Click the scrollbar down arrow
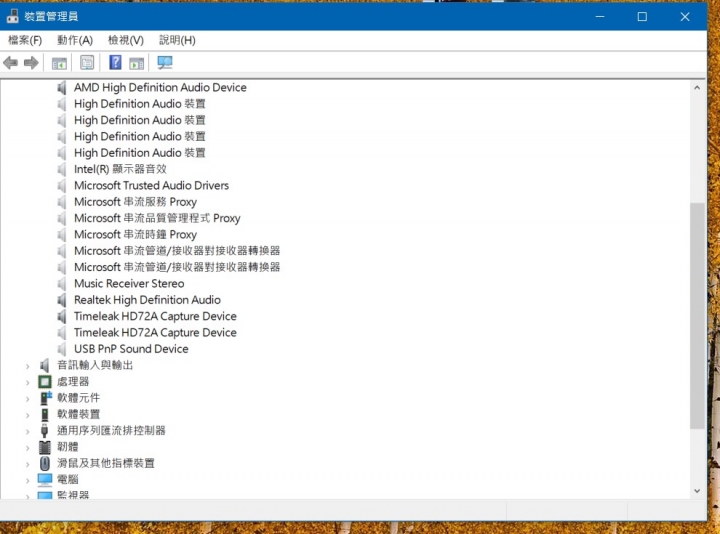The width and height of the screenshot is (720, 534). click(x=697, y=491)
